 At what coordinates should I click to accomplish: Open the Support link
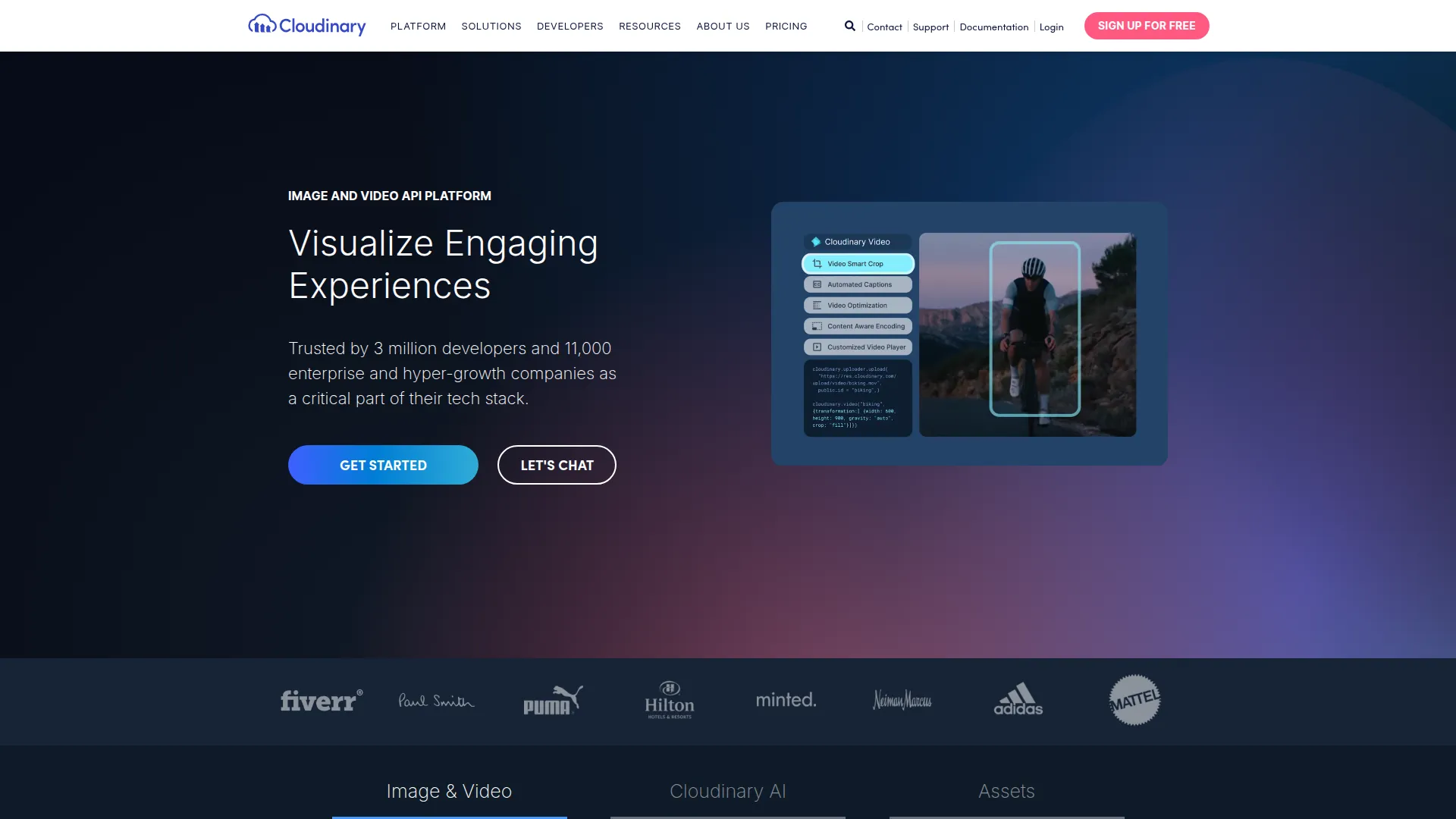tap(930, 27)
